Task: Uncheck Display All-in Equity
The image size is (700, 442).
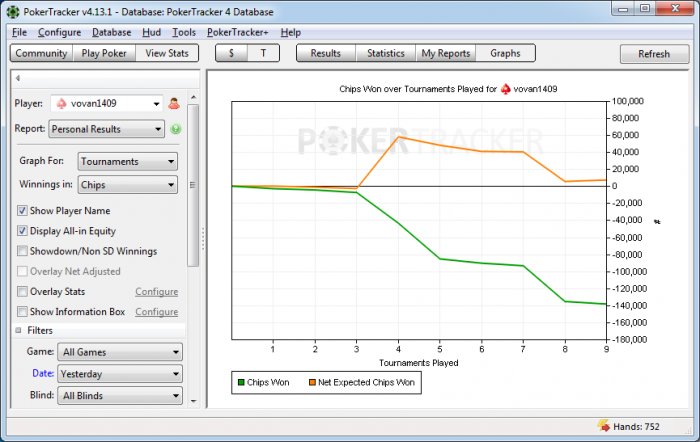Action: 22,231
